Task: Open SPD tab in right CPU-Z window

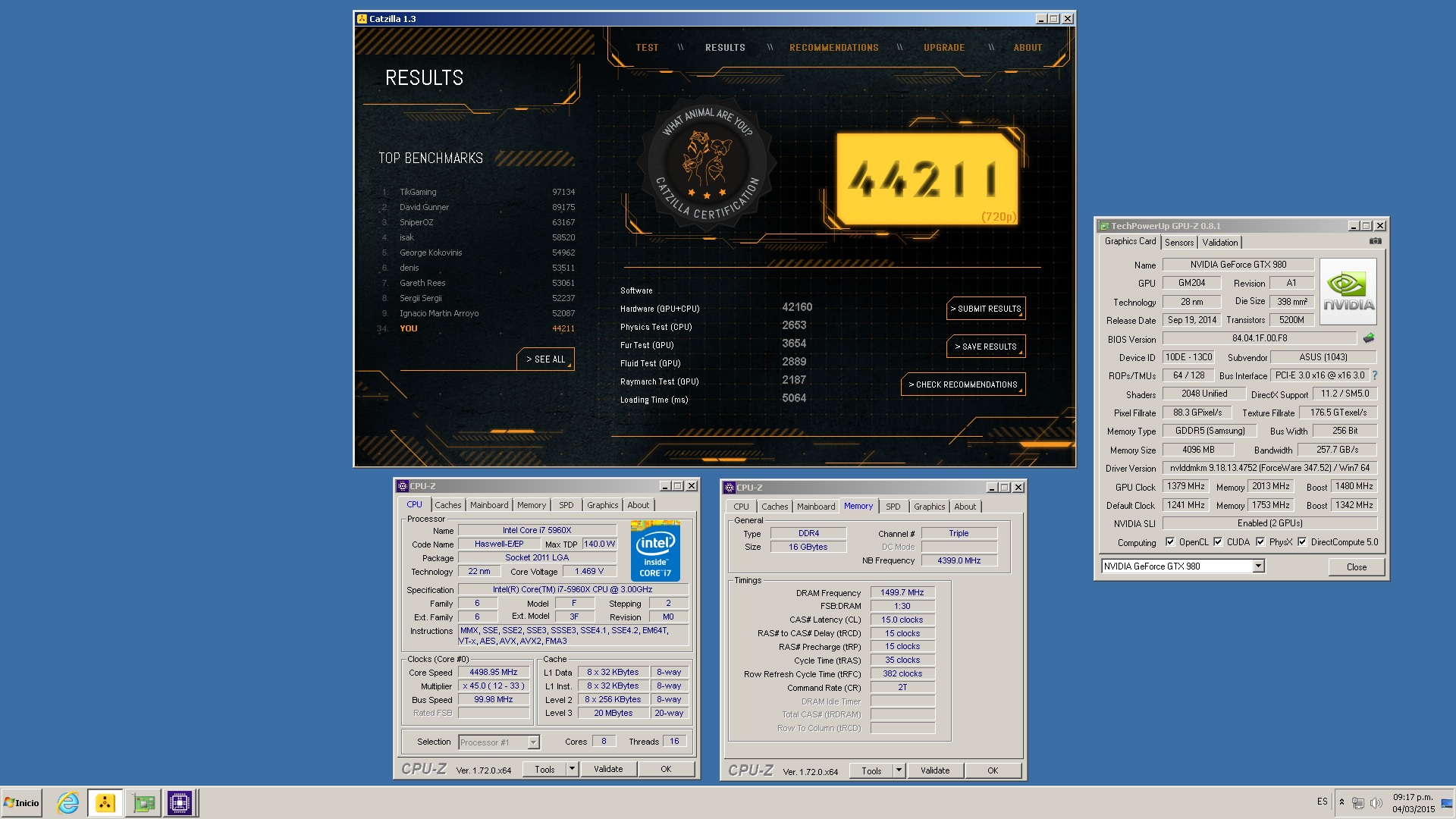Action: click(893, 507)
